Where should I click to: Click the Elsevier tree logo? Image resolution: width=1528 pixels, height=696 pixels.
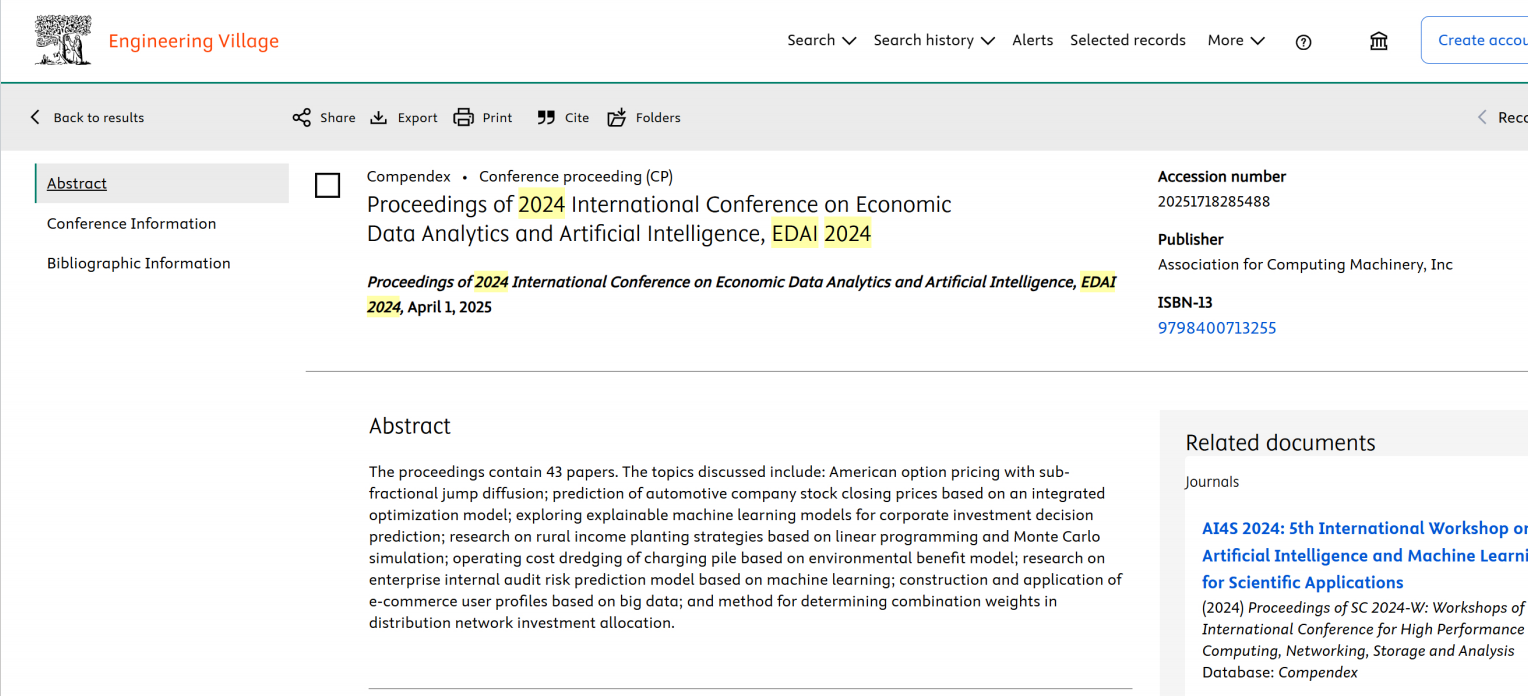coord(63,41)
